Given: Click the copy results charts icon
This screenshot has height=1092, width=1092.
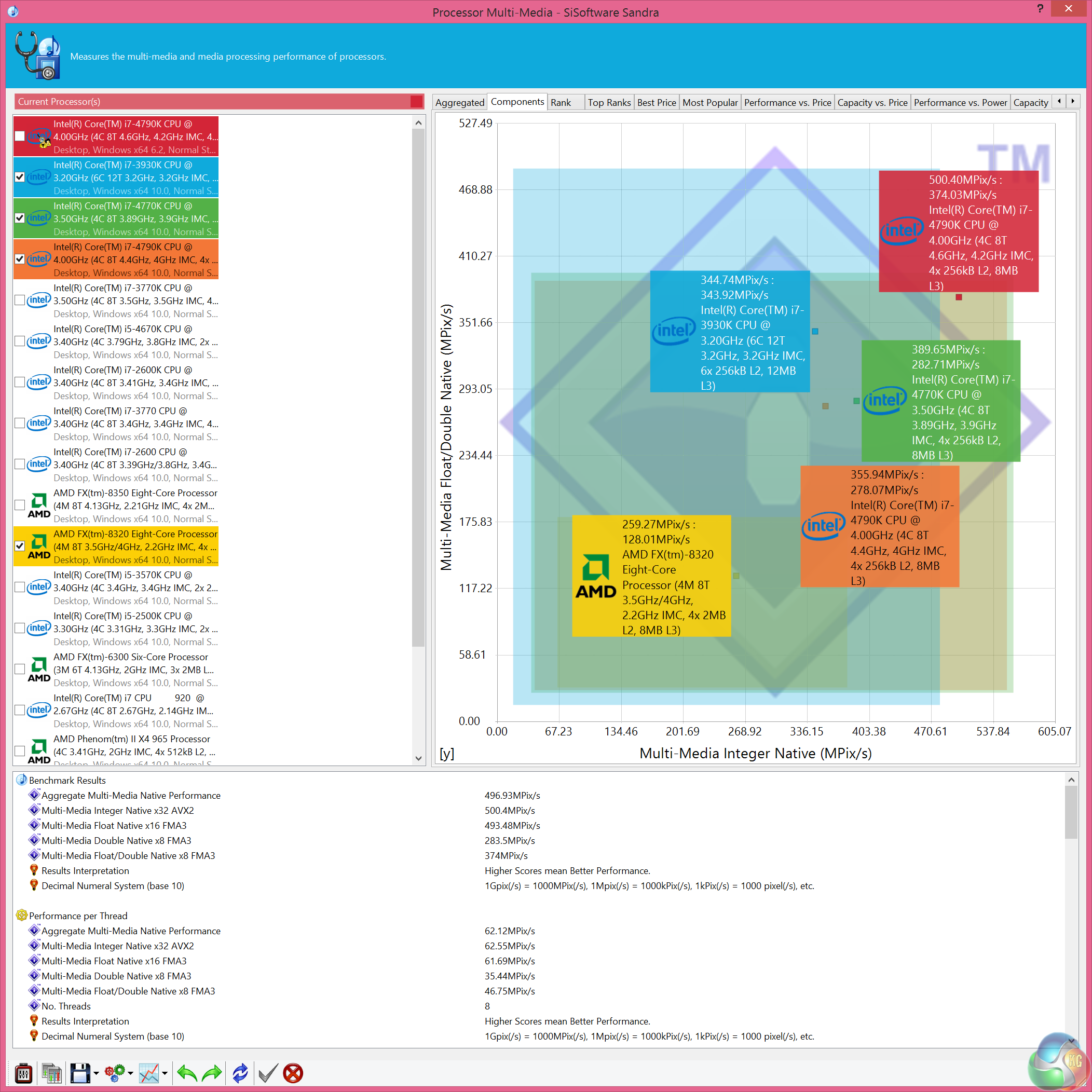Looking at the screenshot, I should [51, 1073].
